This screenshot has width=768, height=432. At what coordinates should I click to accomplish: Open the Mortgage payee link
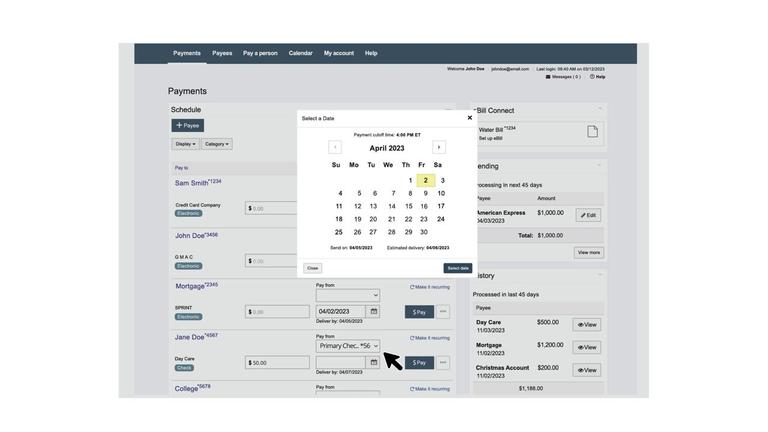point(196,286)
